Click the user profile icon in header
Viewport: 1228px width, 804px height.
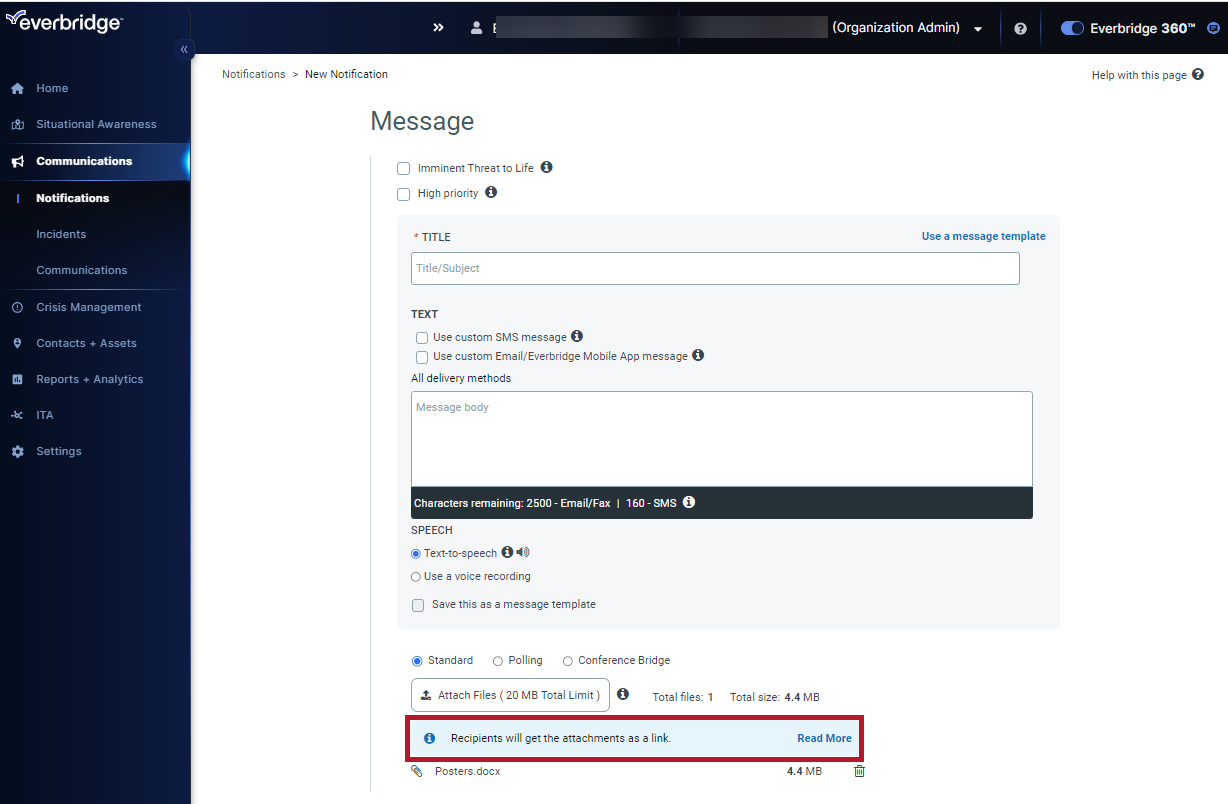coord(476,28)
